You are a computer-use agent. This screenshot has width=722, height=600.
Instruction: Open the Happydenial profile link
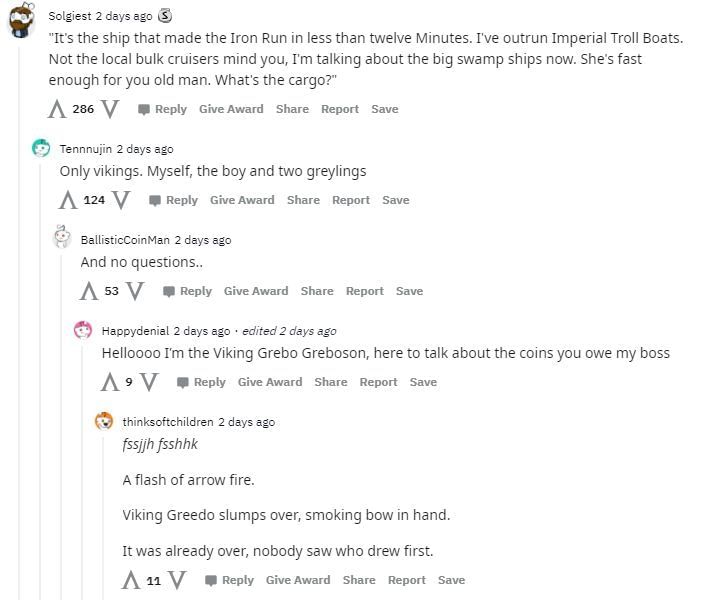pyautogui.click(x=135, y=331)
